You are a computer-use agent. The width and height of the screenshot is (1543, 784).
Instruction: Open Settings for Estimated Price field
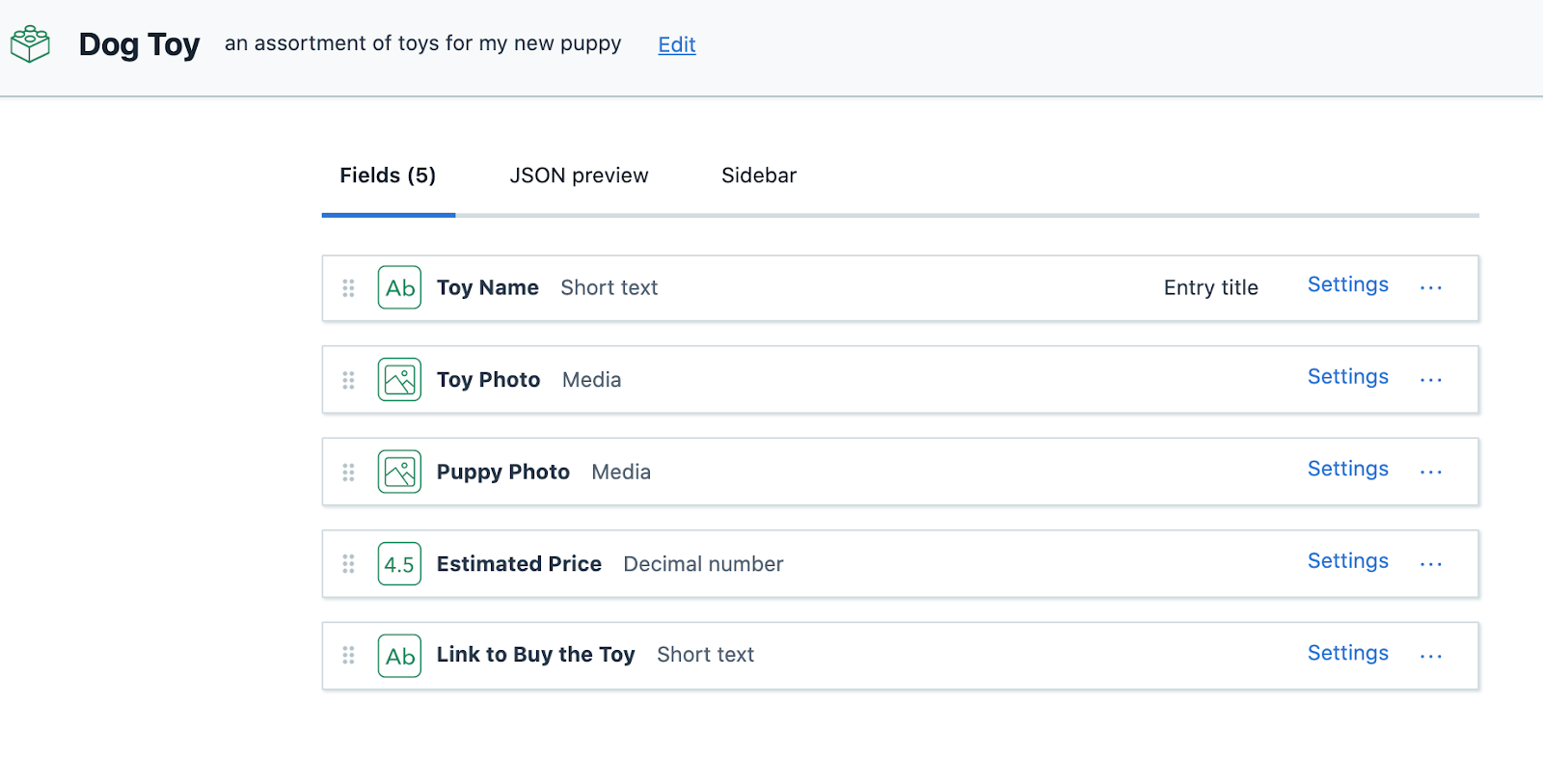1348,561
